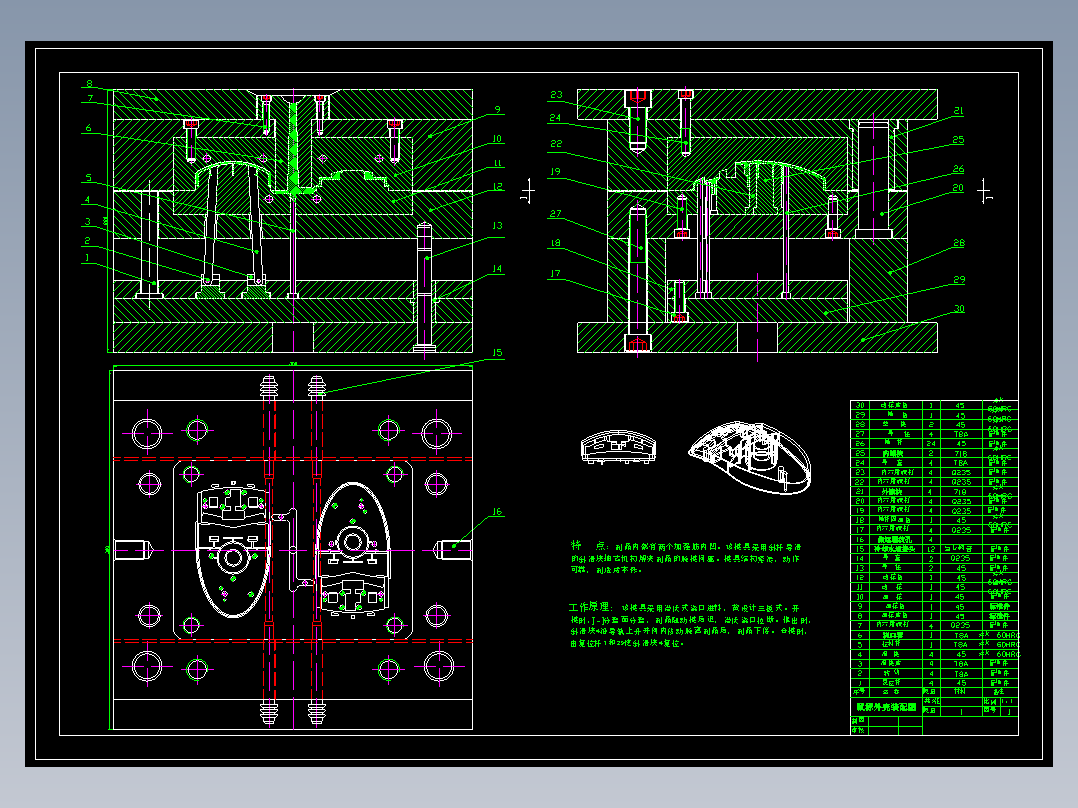The width and height of the screenshot is (1078, 808).
Task: Select the section mark beside right section view
Action: click(984, 190)
